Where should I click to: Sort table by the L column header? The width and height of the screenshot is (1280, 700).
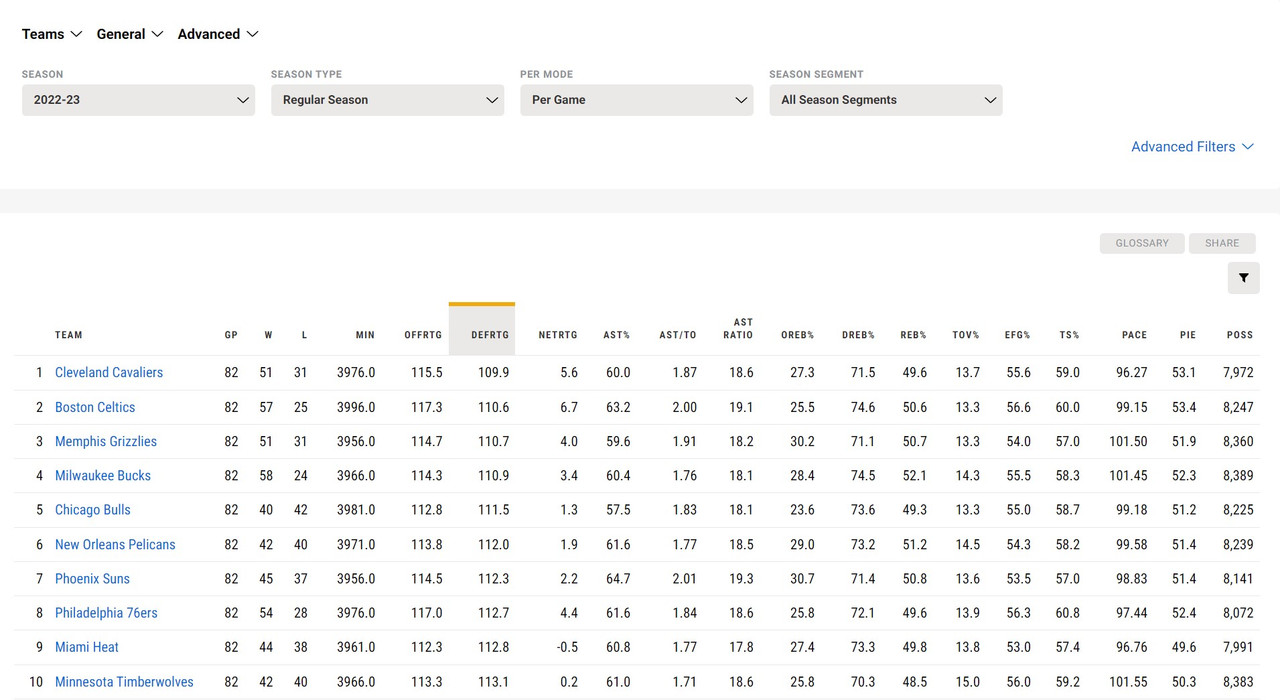tap(304, 335)
